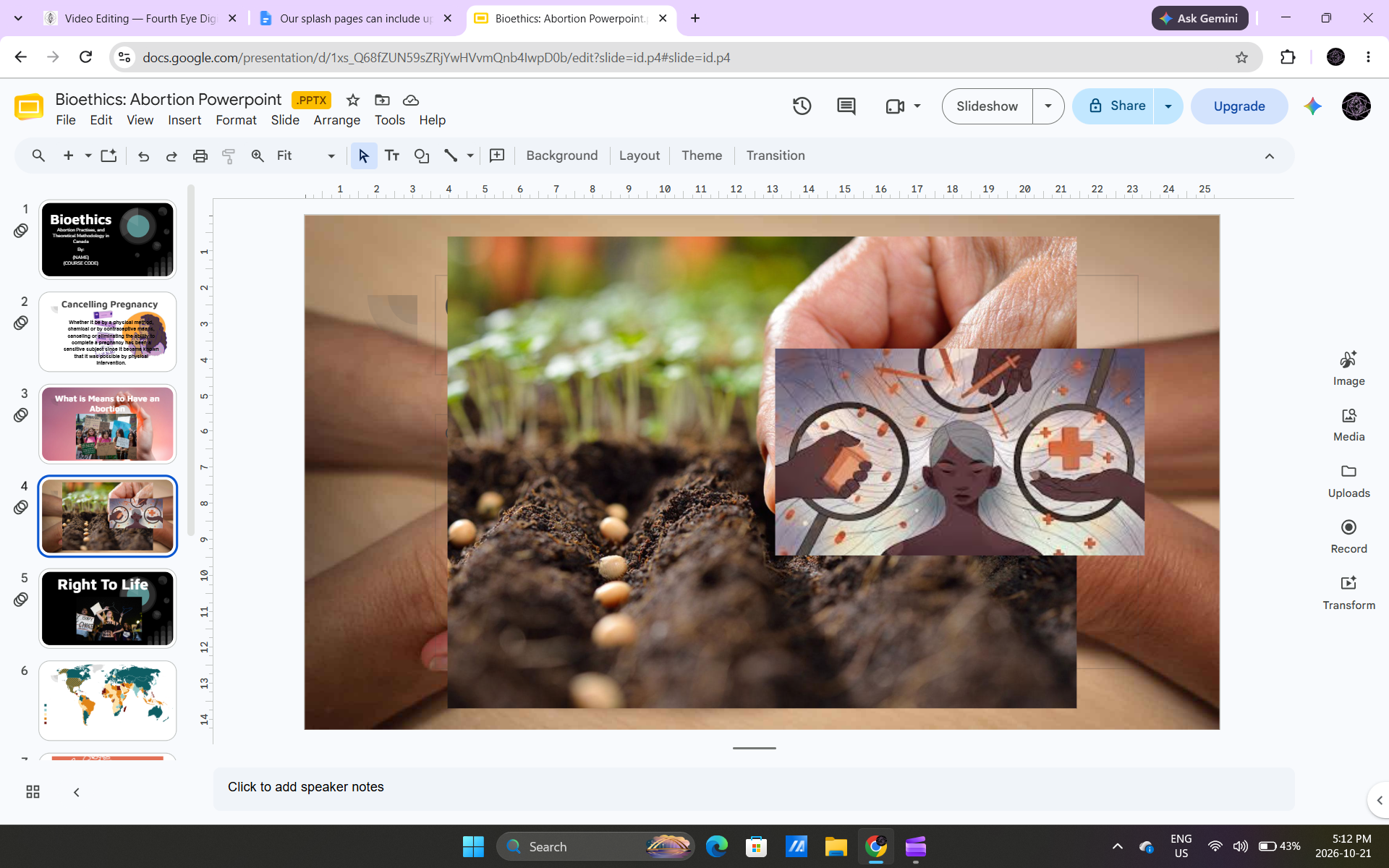Open the Record side panel

point(1348,536)
